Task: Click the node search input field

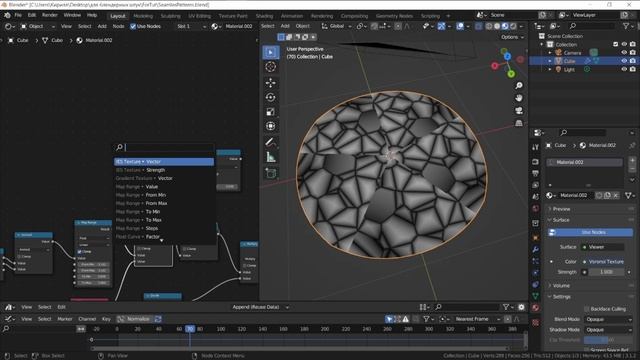Action: (164, 147)
